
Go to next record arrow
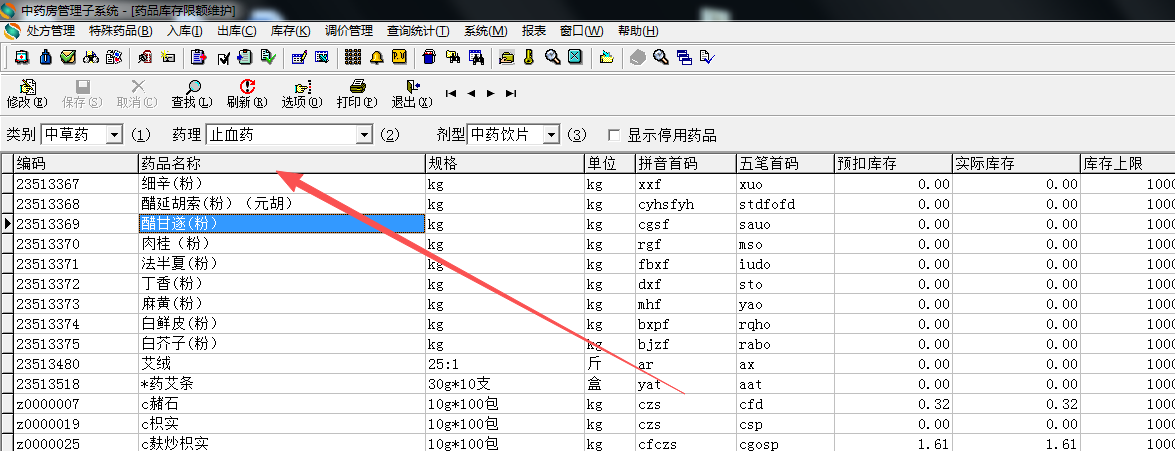491,94
